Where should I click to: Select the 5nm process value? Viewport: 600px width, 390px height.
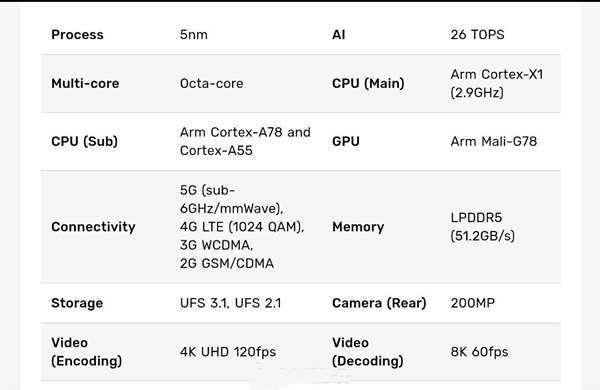coord(194,34)
